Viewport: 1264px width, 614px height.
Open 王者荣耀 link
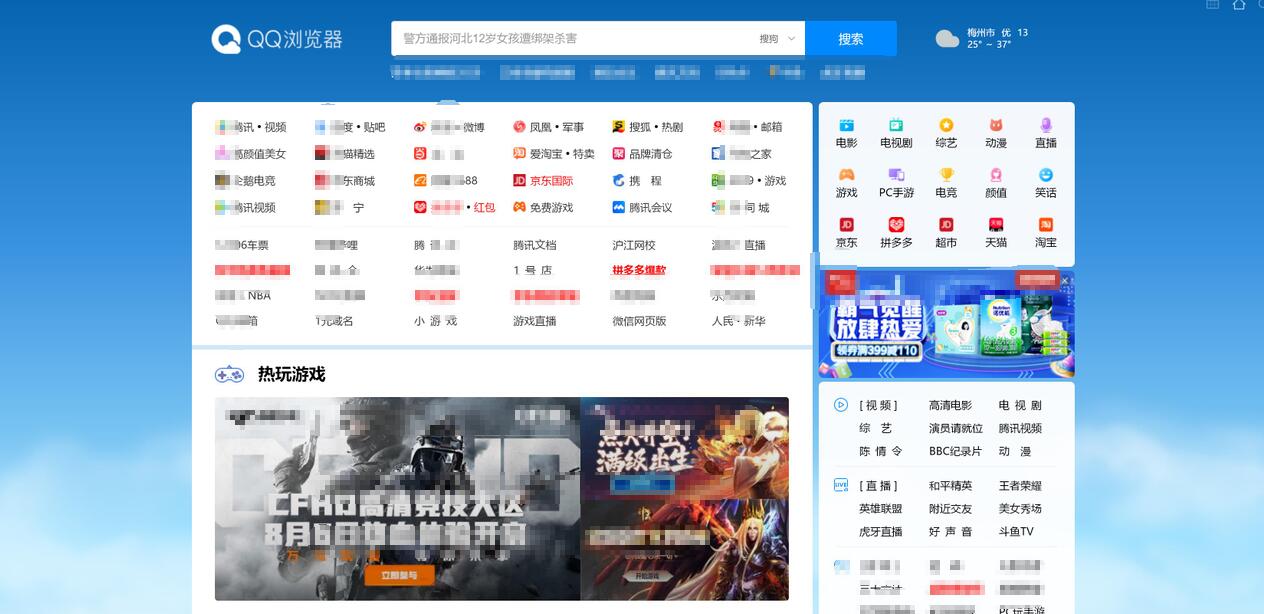click(x=1020, y=485)
